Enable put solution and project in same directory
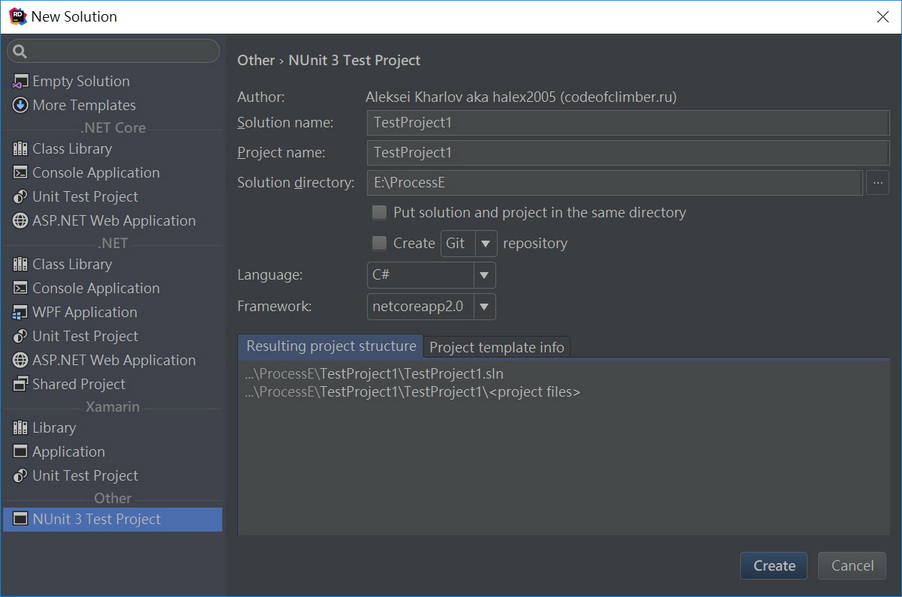902x597 pixels. tap(379, 212)
